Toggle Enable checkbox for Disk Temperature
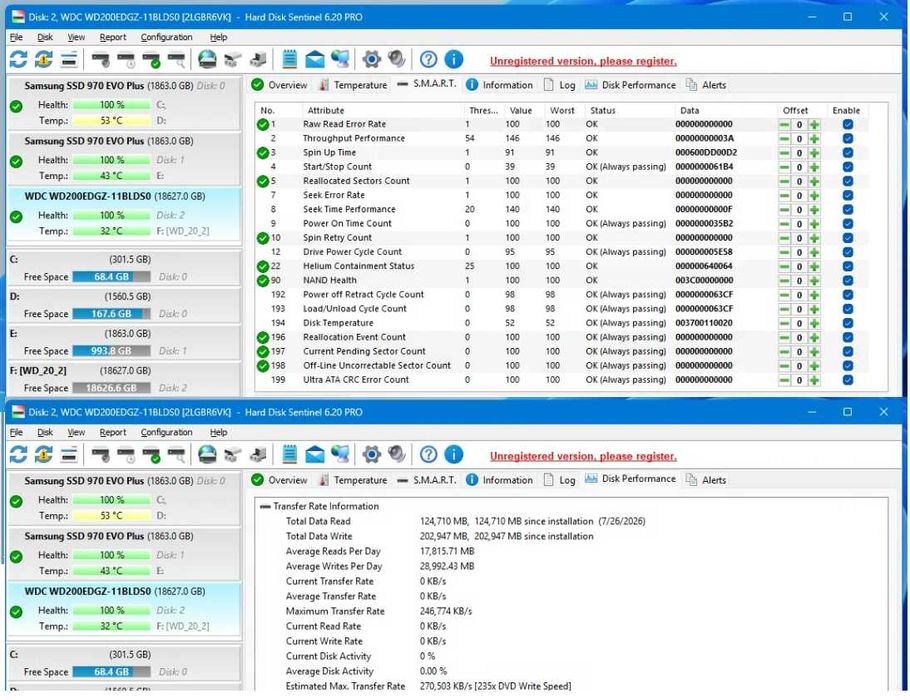Image resolution: width=910 pixels, height=700 pixels. [847, 323]
